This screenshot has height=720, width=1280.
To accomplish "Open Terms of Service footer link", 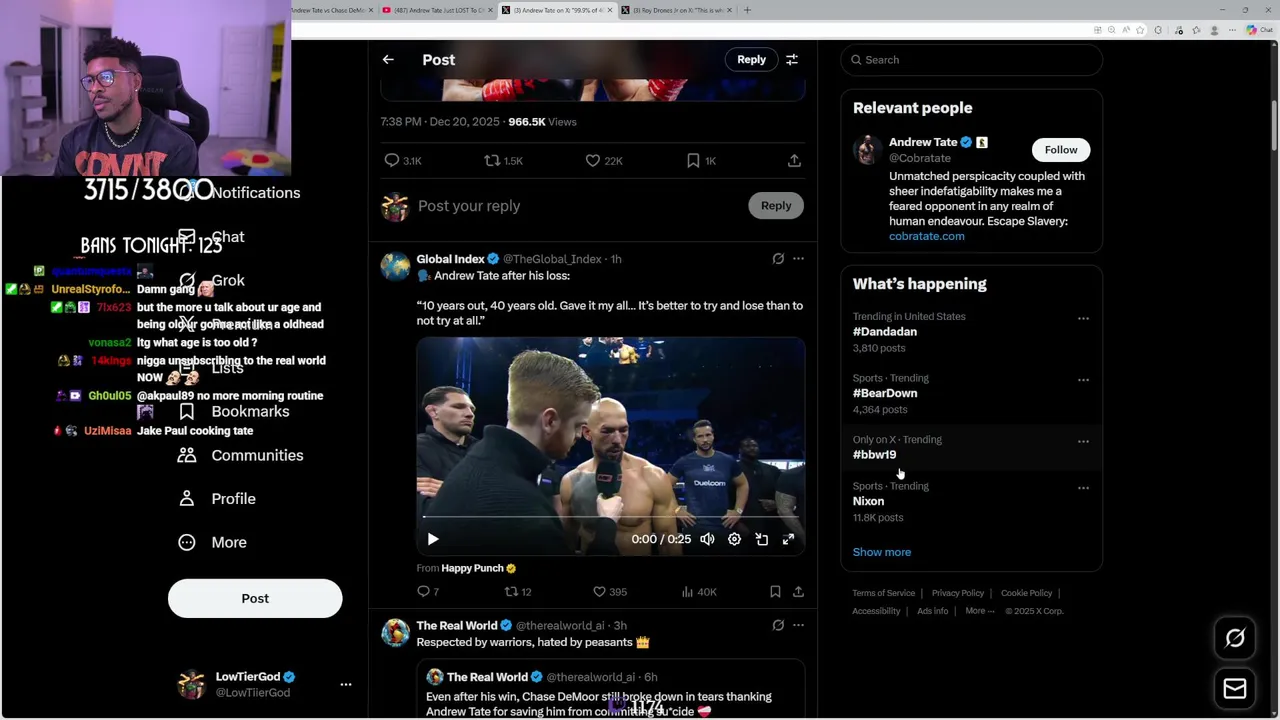I will click(883, 593).
